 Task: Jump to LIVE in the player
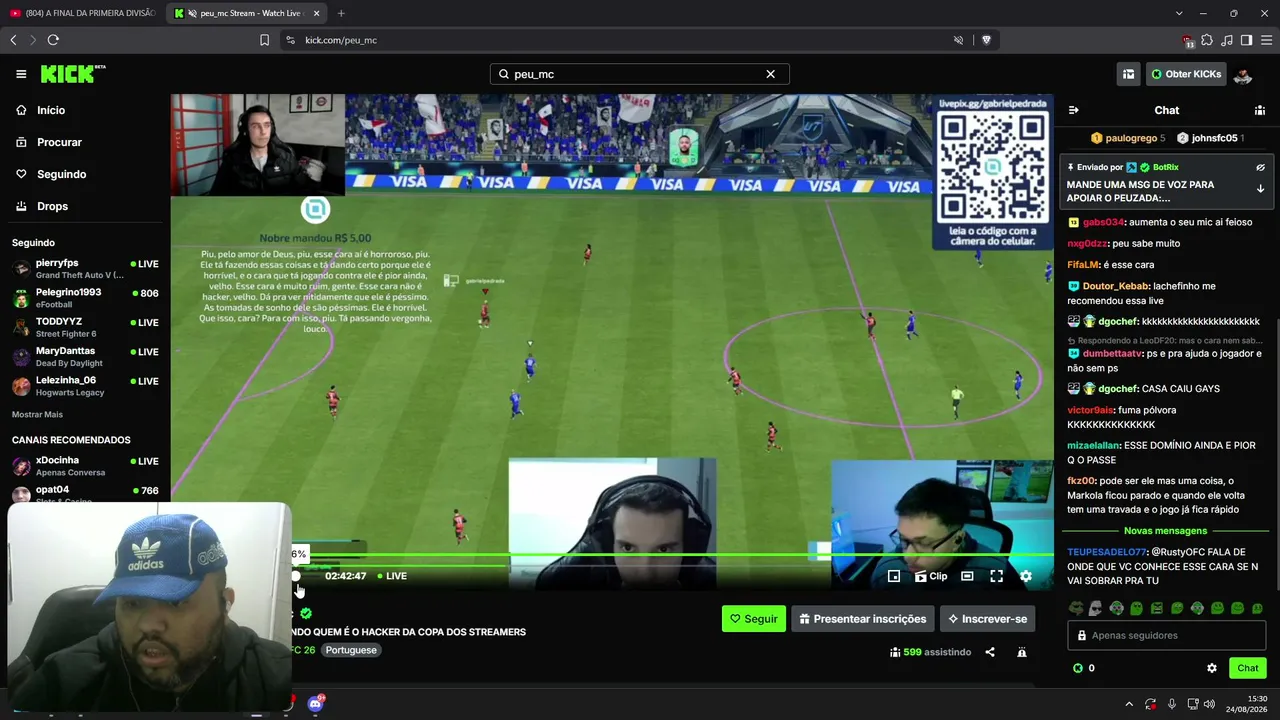coord(392,576)
